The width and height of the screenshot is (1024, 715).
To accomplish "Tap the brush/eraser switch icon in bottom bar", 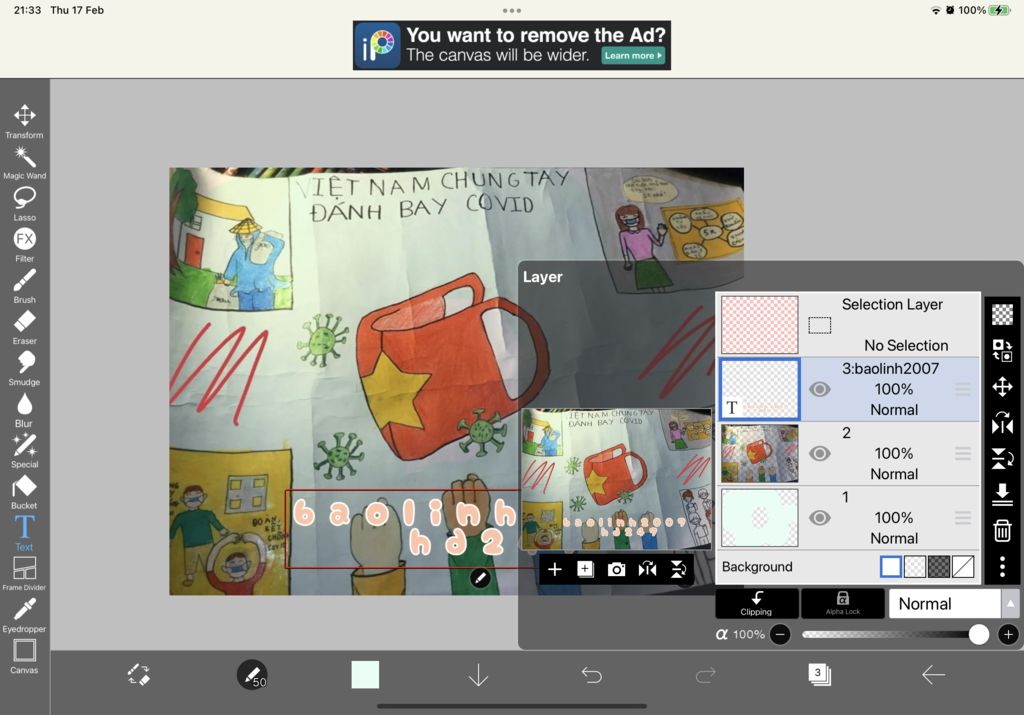I will click(138, 675).
